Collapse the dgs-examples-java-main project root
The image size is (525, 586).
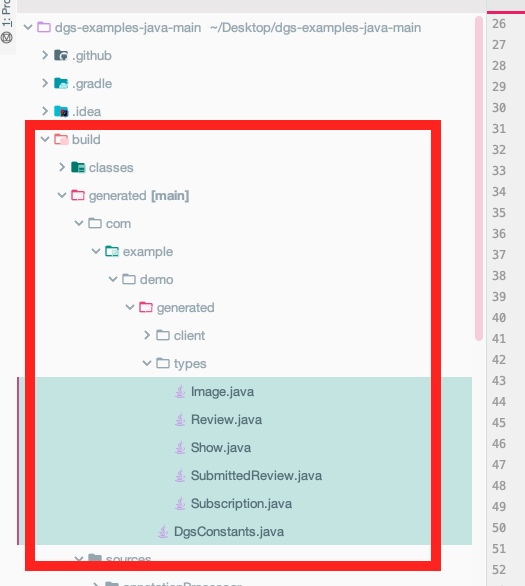(x=28, y=27)
